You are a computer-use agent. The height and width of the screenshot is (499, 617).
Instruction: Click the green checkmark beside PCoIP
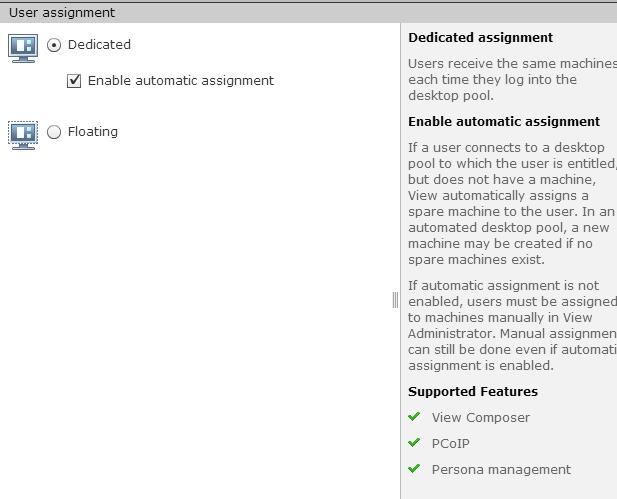pos(414,443)
